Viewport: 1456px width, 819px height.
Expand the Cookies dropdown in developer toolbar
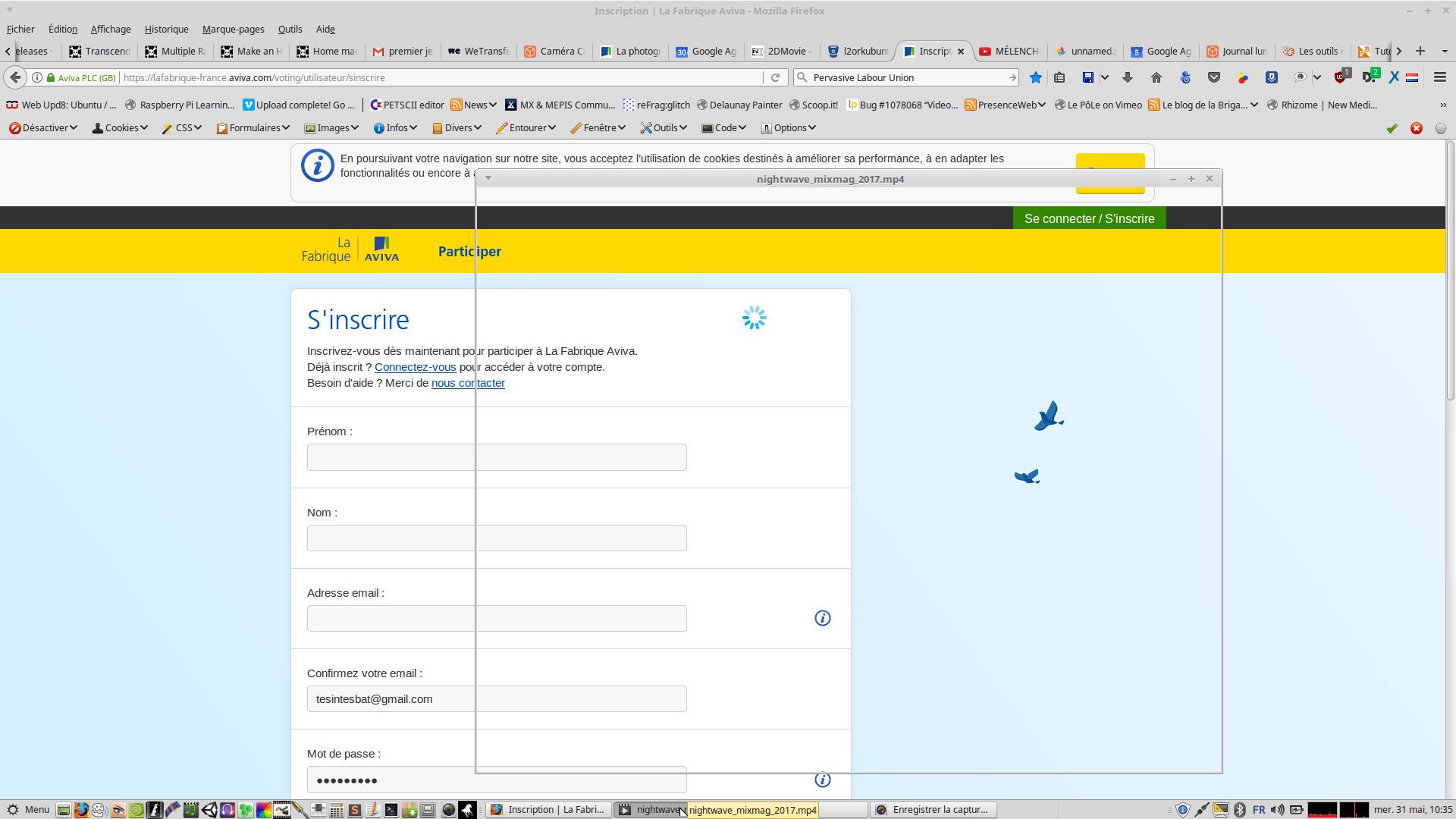click(x=121, y=127)
